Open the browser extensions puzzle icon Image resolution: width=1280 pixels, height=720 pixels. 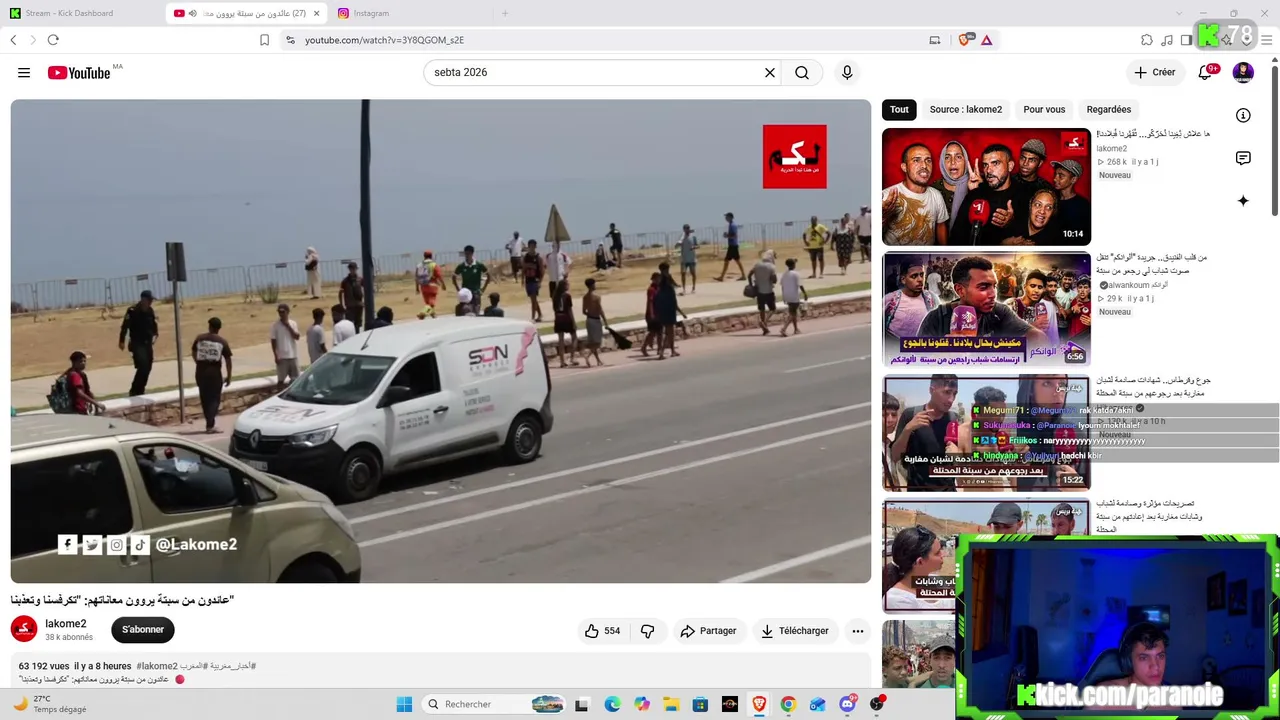coord(1147,40)
